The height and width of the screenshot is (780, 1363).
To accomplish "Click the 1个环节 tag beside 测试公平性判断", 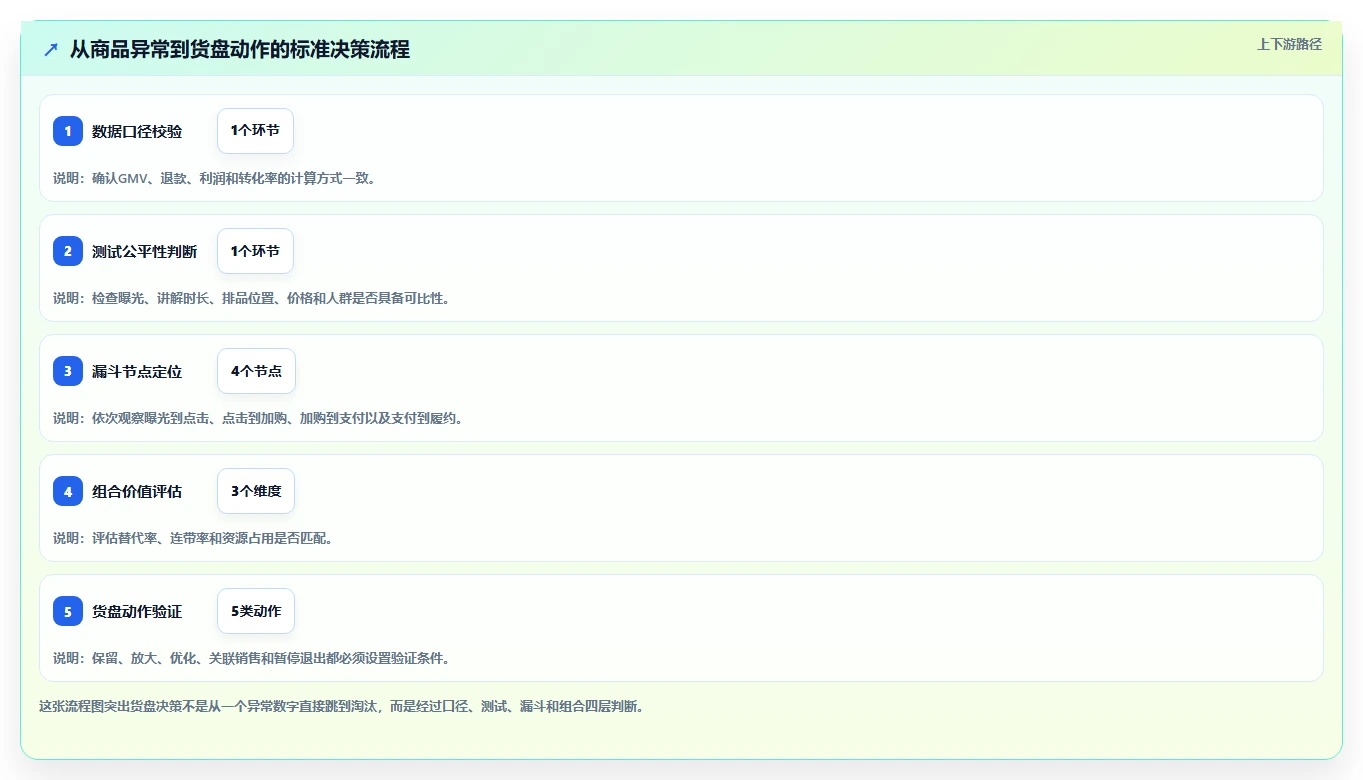I will point(255,251).
